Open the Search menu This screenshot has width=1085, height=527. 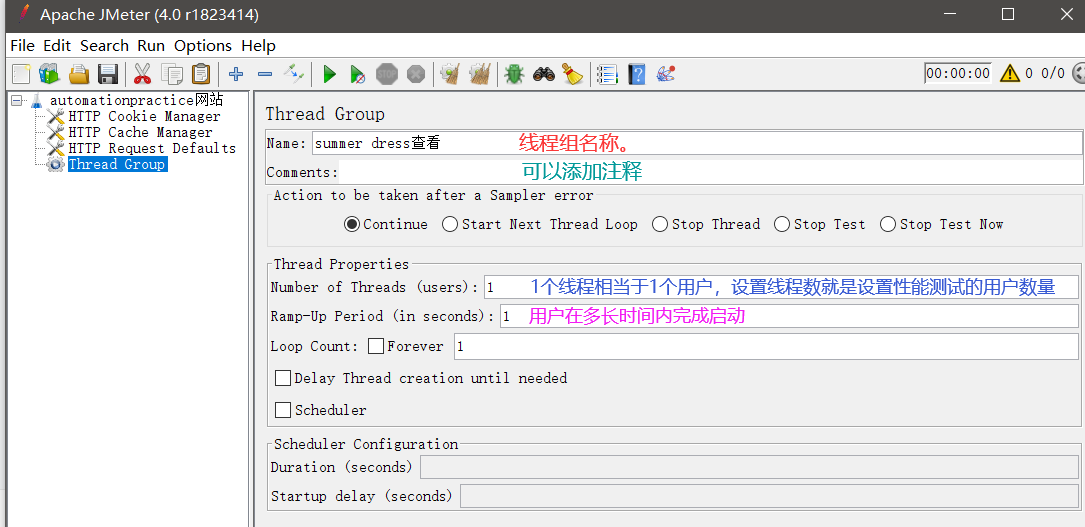(x=104, y=46)
